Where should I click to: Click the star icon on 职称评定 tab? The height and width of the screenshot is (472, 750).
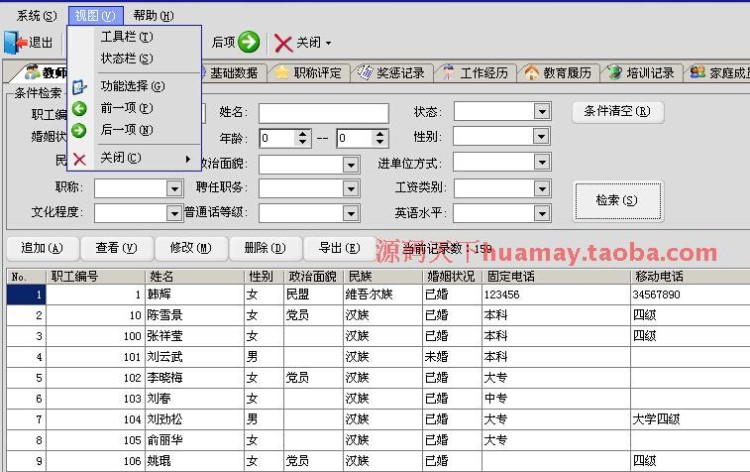(x=282, y=73)
